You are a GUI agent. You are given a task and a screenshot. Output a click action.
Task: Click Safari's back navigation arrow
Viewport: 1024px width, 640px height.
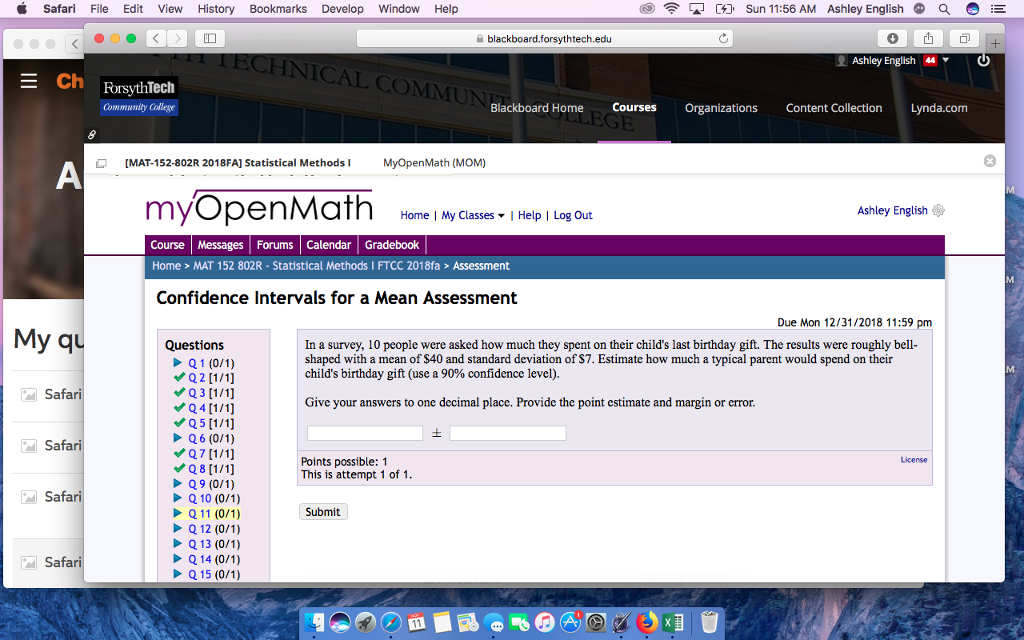click(155, 39)
